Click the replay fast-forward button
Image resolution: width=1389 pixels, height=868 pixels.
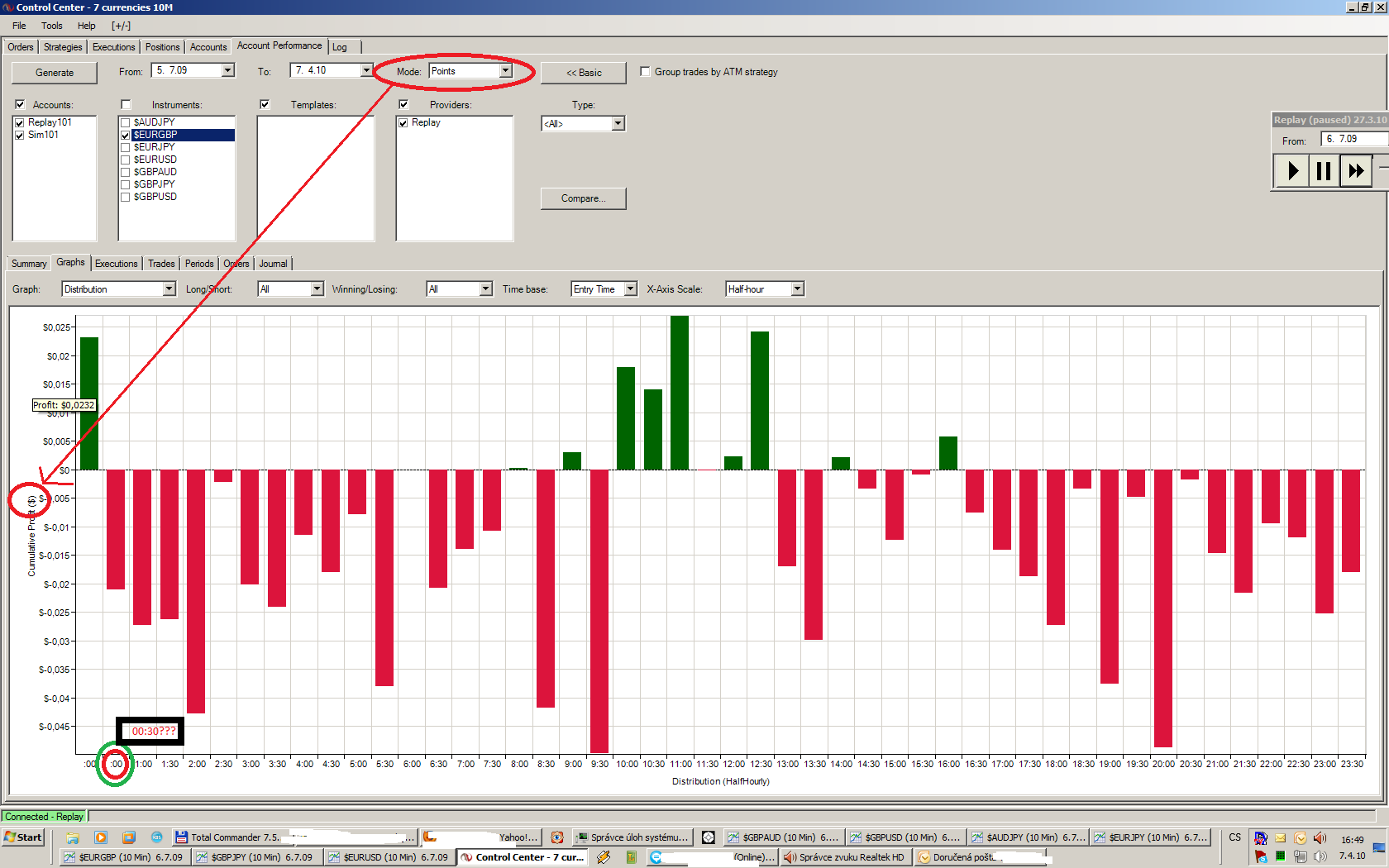[x=1356, y=171]
